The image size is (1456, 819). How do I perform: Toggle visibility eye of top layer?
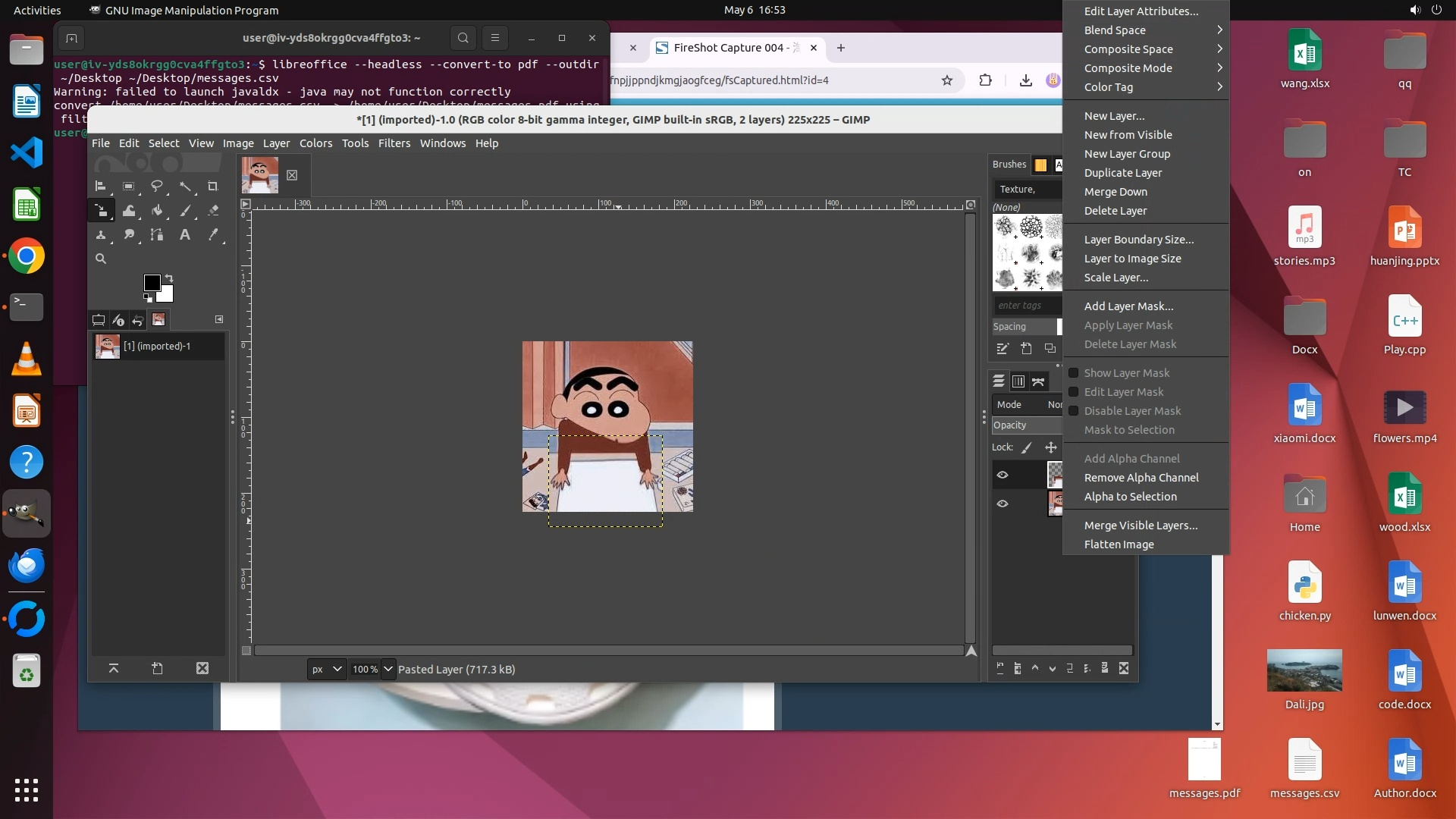(1003, 475)
